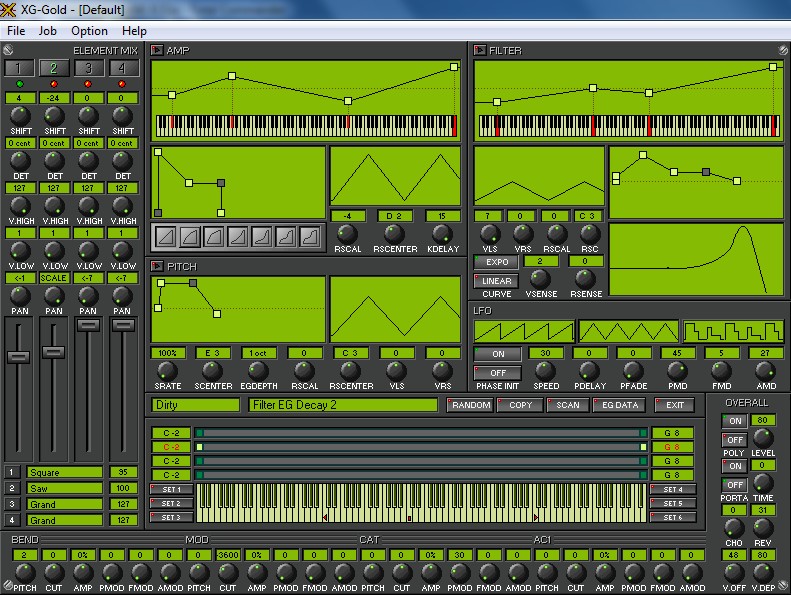The width and height of the screenshot is (791, 595).
Task: Click the PITCH section play icon
Action: click(x=157, y=266)
